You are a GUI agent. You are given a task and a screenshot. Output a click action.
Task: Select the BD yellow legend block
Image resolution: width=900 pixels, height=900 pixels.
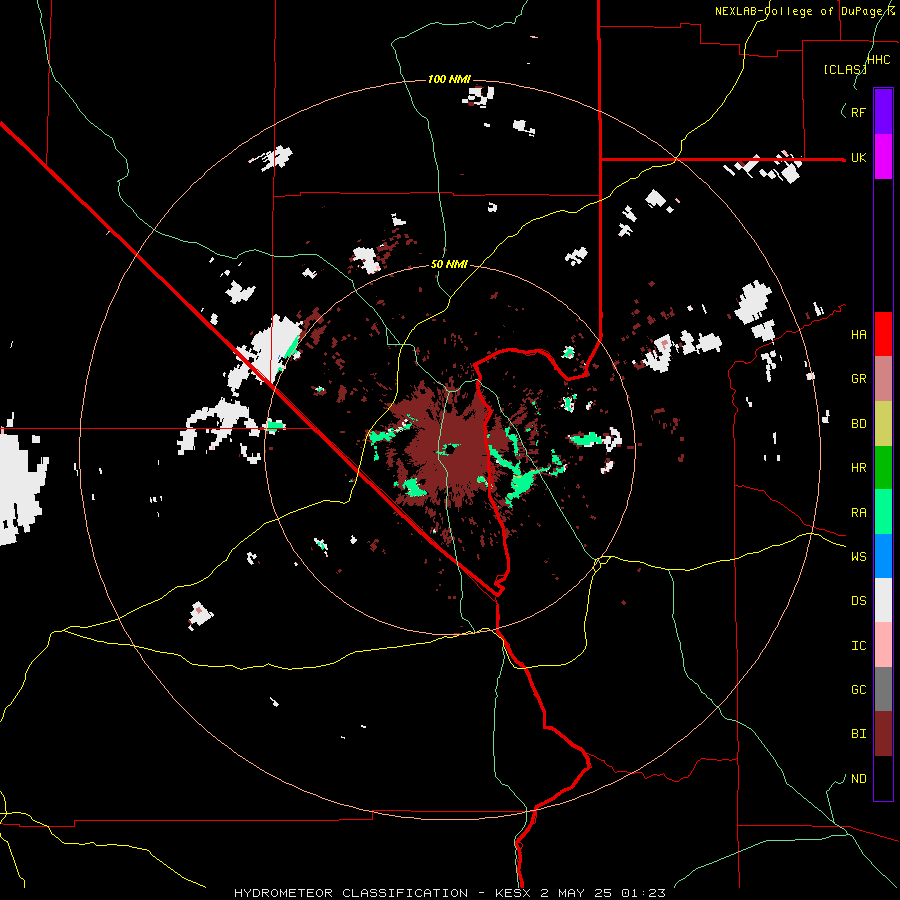(x=883, y=424)
